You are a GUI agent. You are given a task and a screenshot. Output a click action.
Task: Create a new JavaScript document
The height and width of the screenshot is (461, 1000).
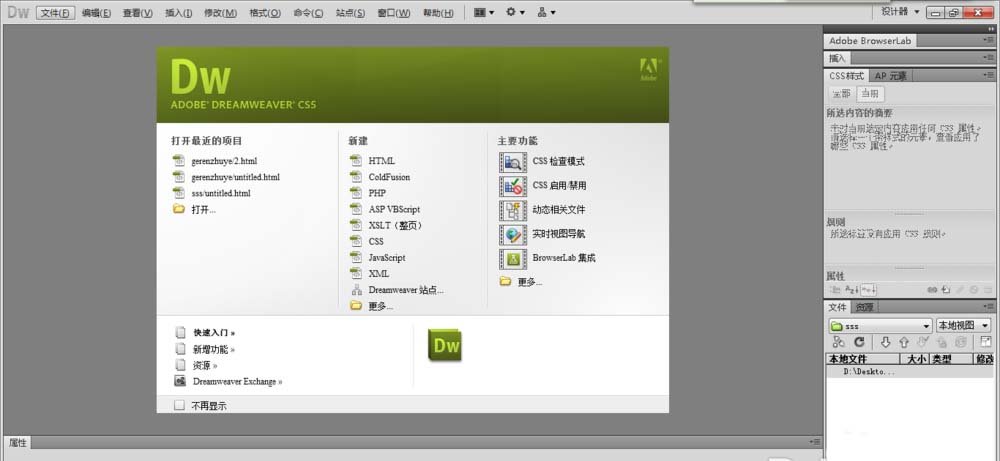tap(386, 258)
